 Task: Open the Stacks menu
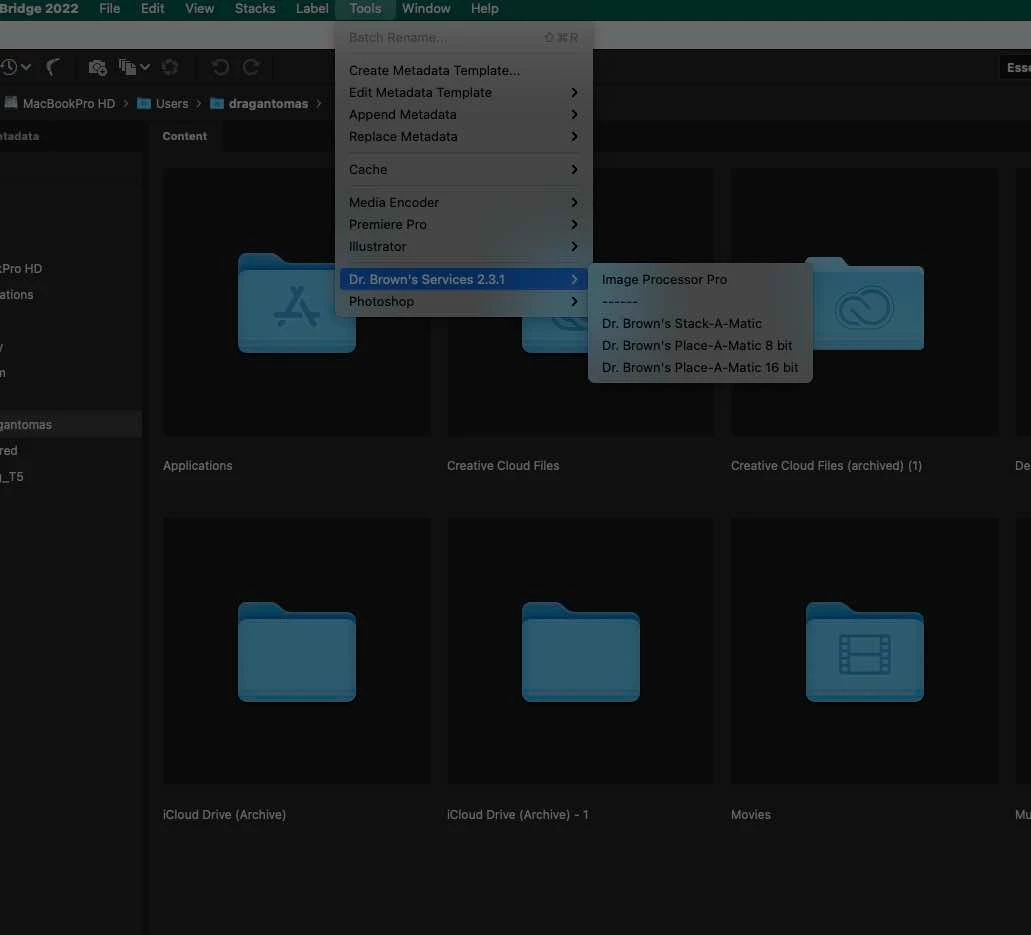pos(255,9)
